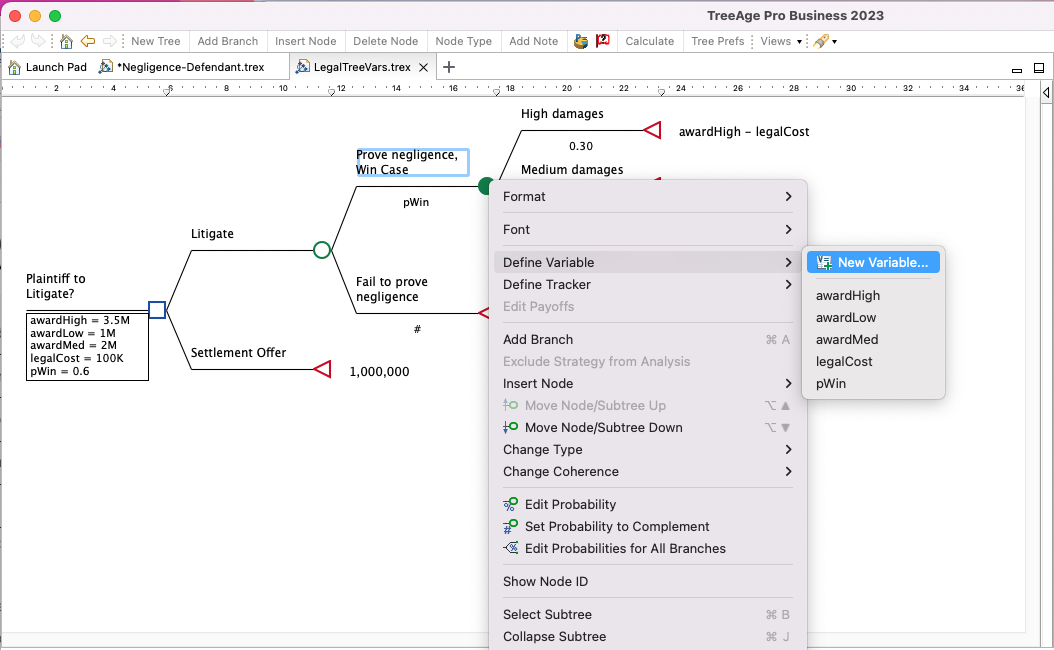The image size is (1054, 650).
Task: Choose Add Branch in the context menu
Action: coord(648,339)
